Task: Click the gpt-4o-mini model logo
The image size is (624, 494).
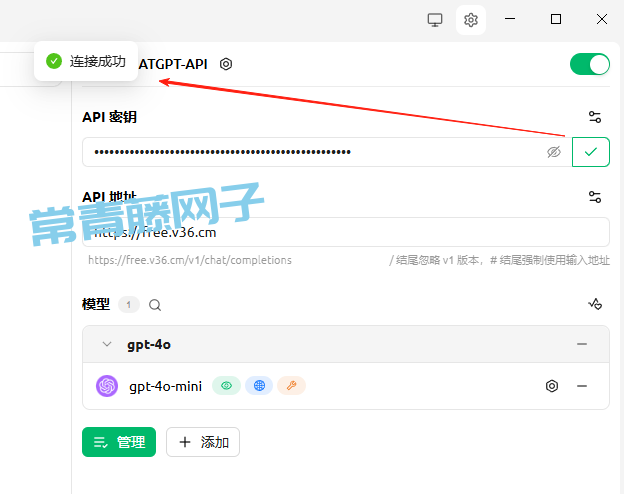Action: 107,386
